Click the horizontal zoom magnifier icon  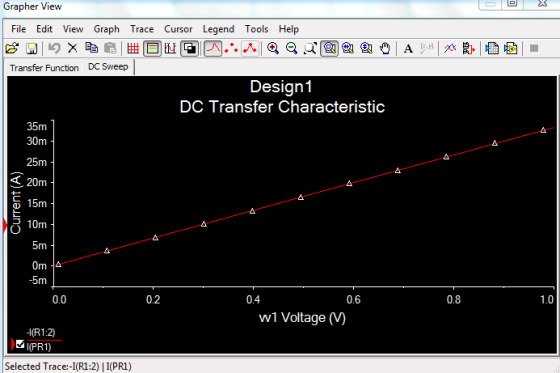point(348,48)
